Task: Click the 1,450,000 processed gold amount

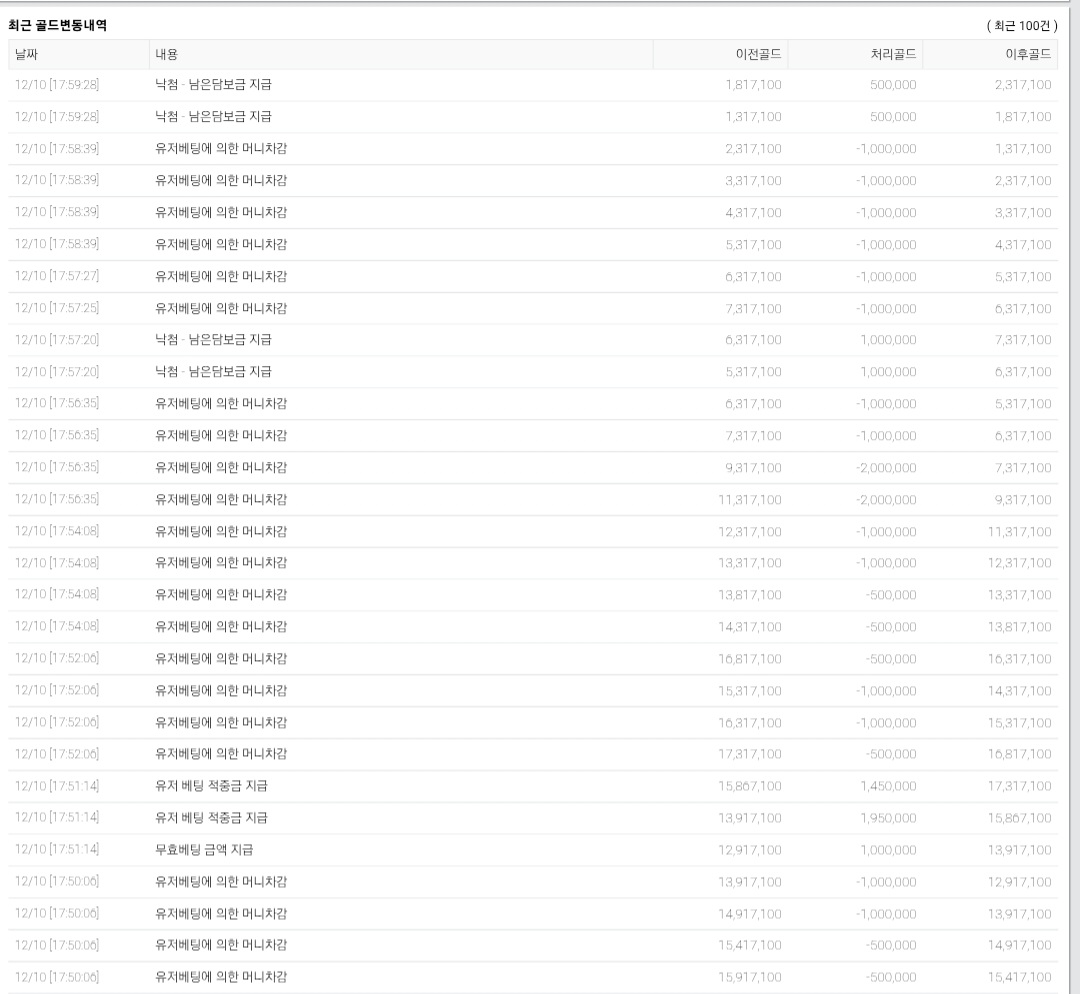Action: [x=888, y=786]
